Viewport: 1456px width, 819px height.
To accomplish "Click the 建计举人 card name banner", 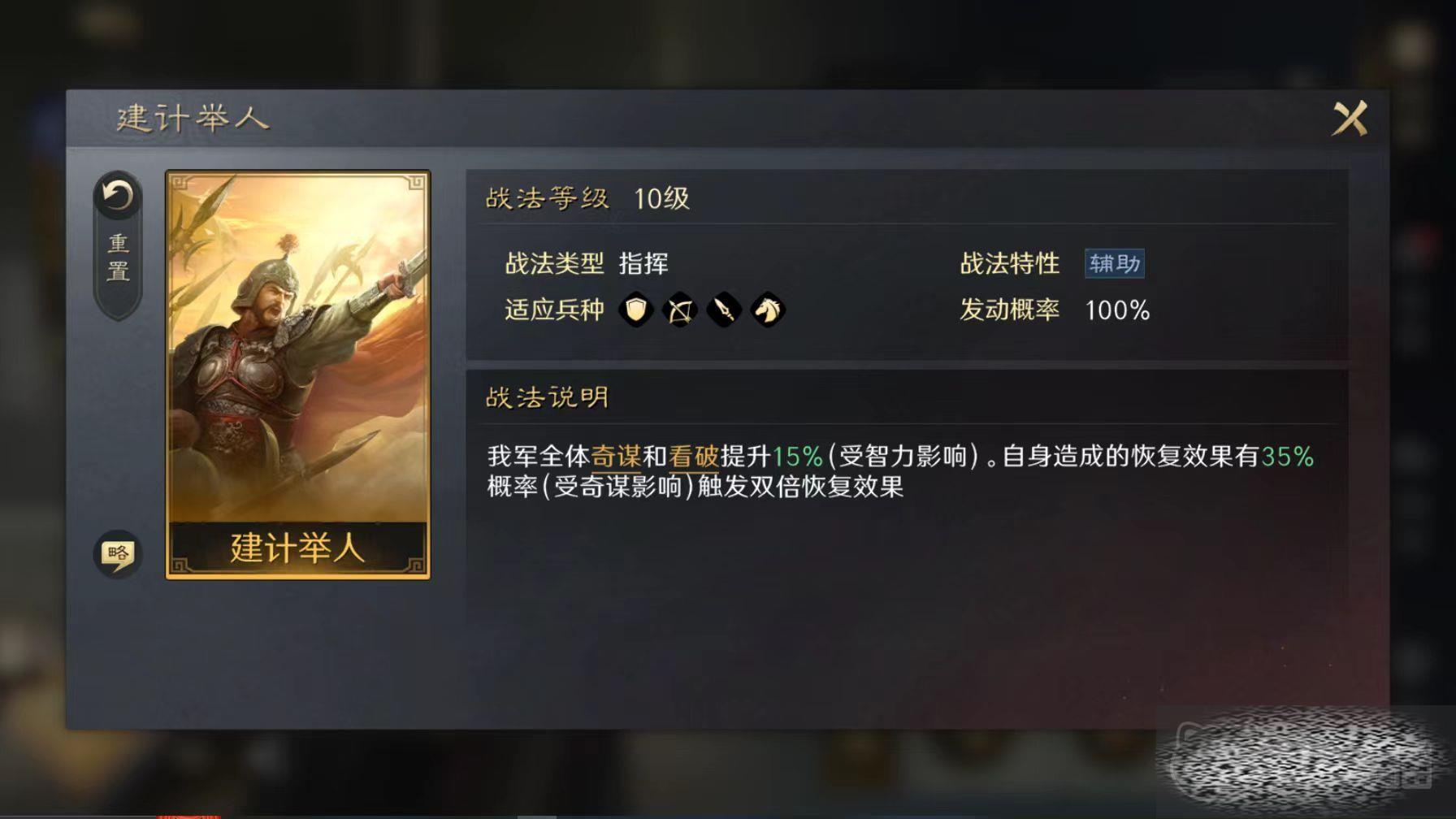I will (298, 548).
